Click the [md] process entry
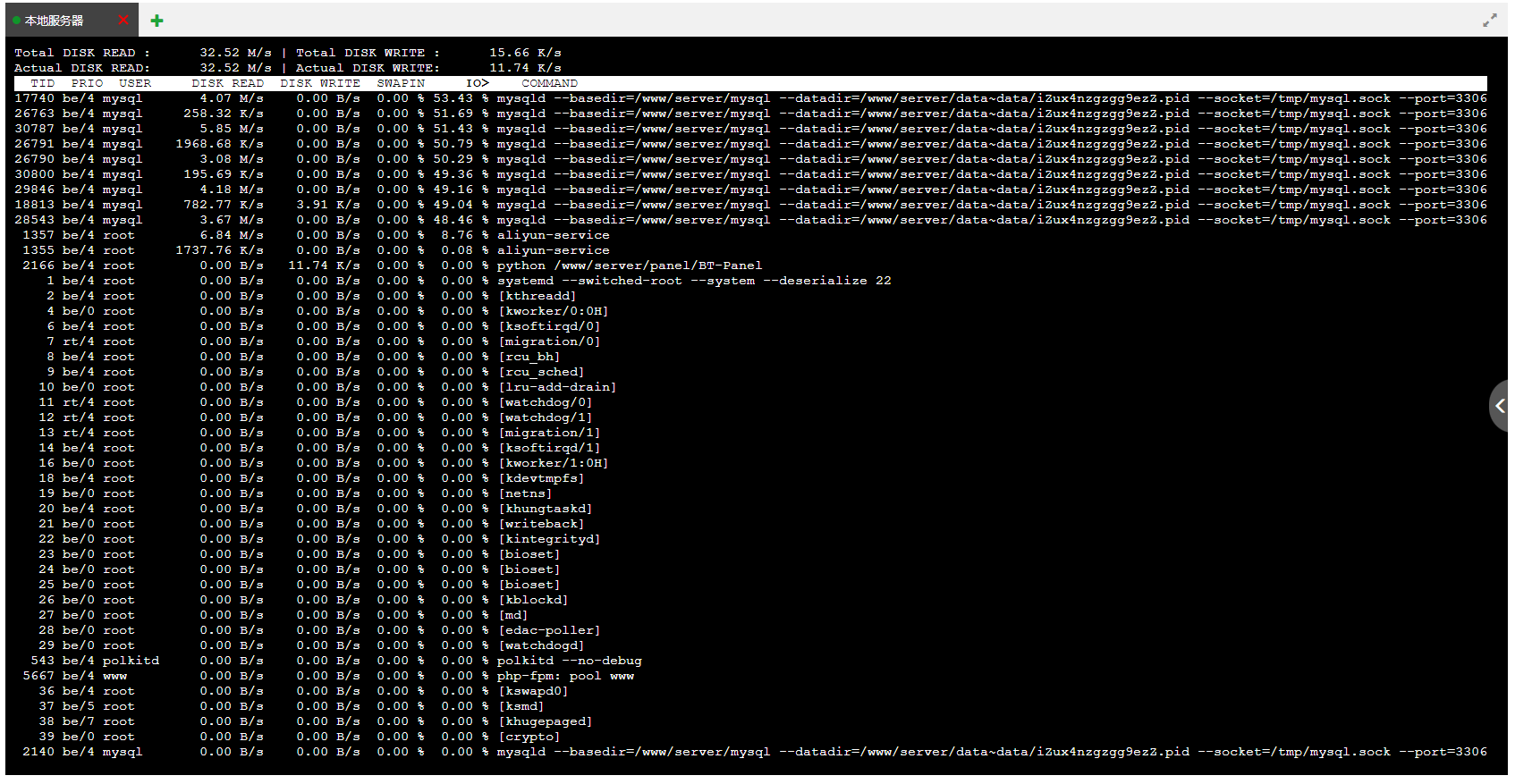This screenshot has height=784, width=1515. (x=513, y=615)
